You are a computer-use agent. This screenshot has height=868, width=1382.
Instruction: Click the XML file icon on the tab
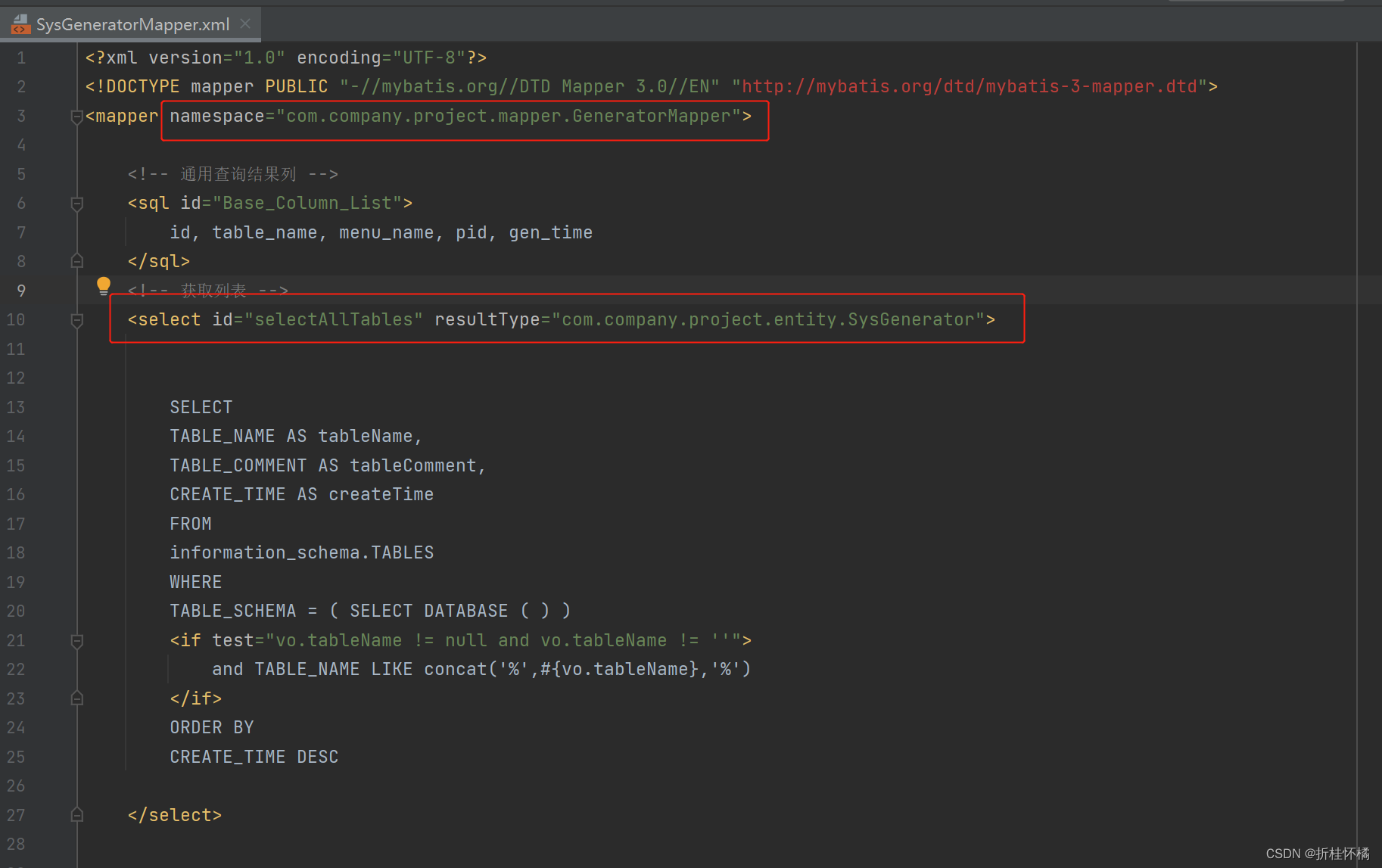coord(20,24)
